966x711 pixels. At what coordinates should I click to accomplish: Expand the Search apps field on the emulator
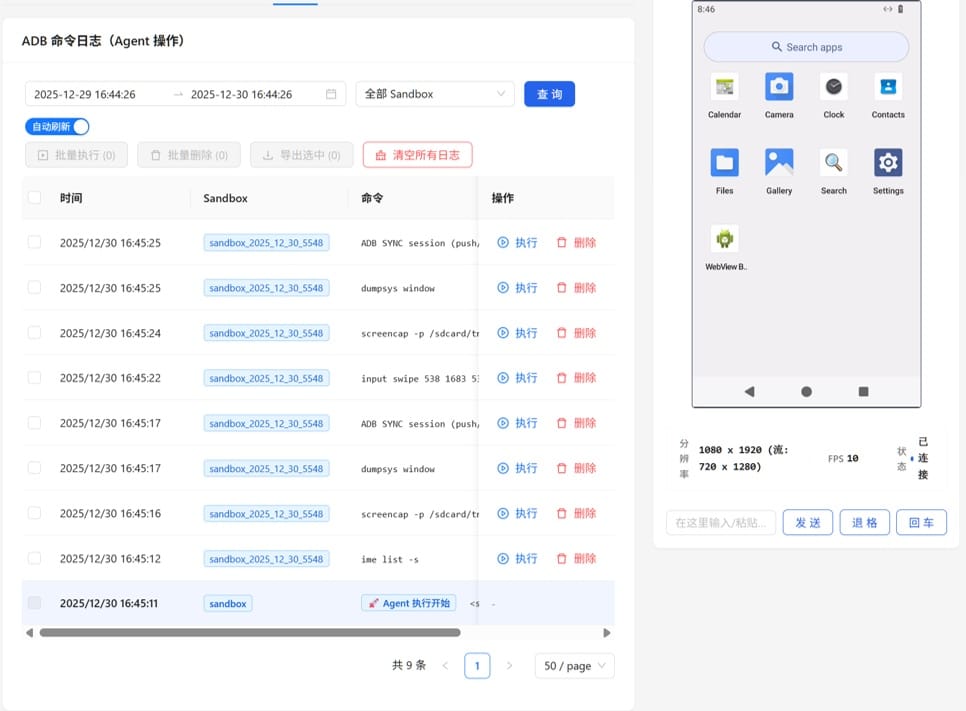(805, 46)
